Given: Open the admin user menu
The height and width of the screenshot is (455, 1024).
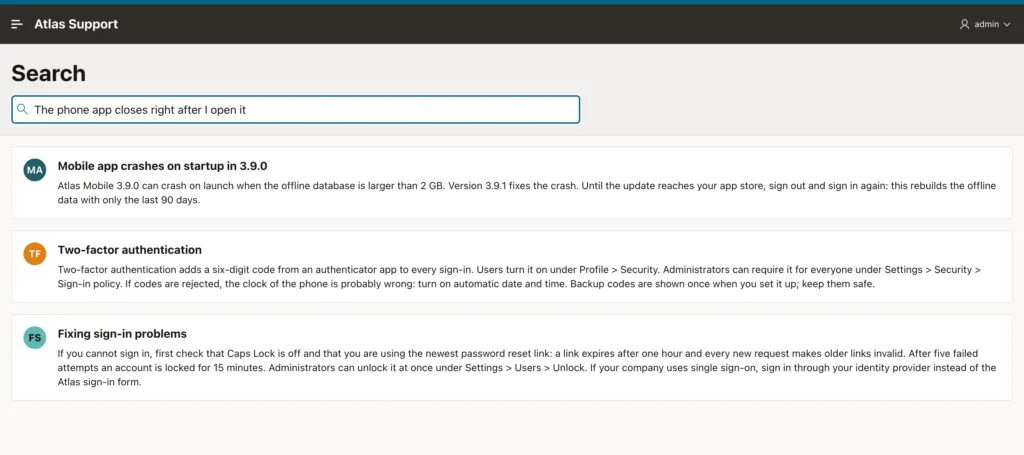Looking at the screenshot, I should [985, 24].
